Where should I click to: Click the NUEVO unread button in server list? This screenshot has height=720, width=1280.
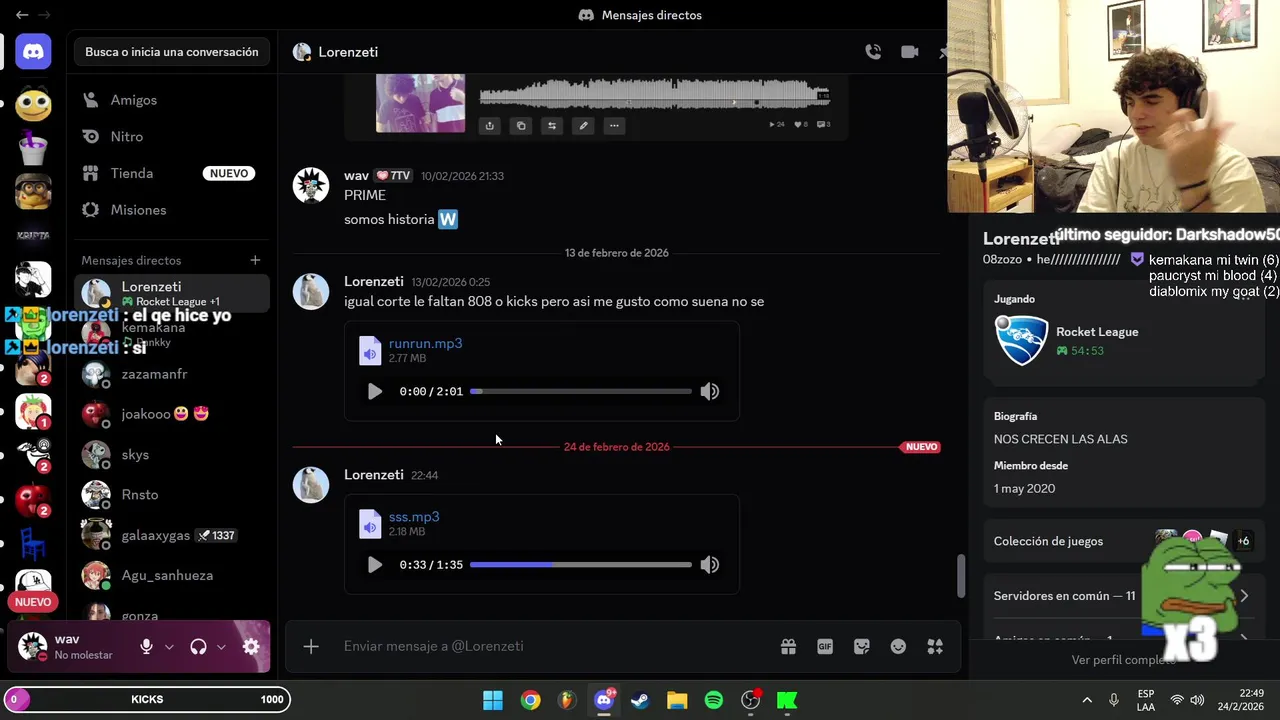(33, 602)
